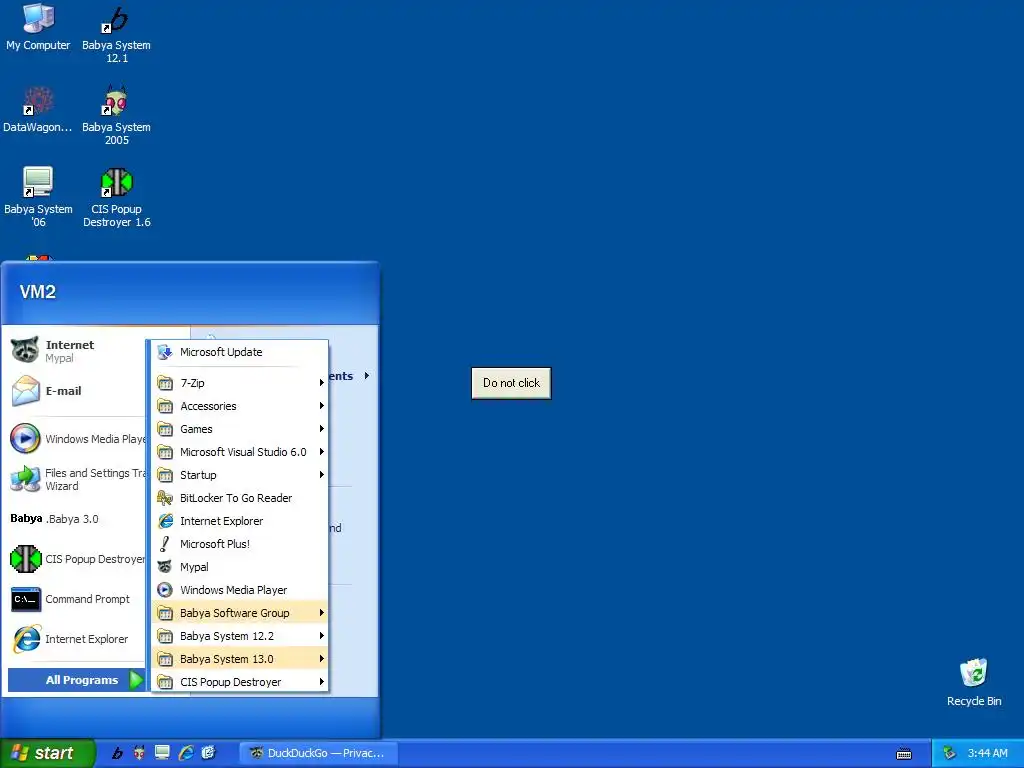Click the fifth quick launch icon beside Internet Explorer
Viewport: 1024px width, 768px height.
click(x=208, y=753)
